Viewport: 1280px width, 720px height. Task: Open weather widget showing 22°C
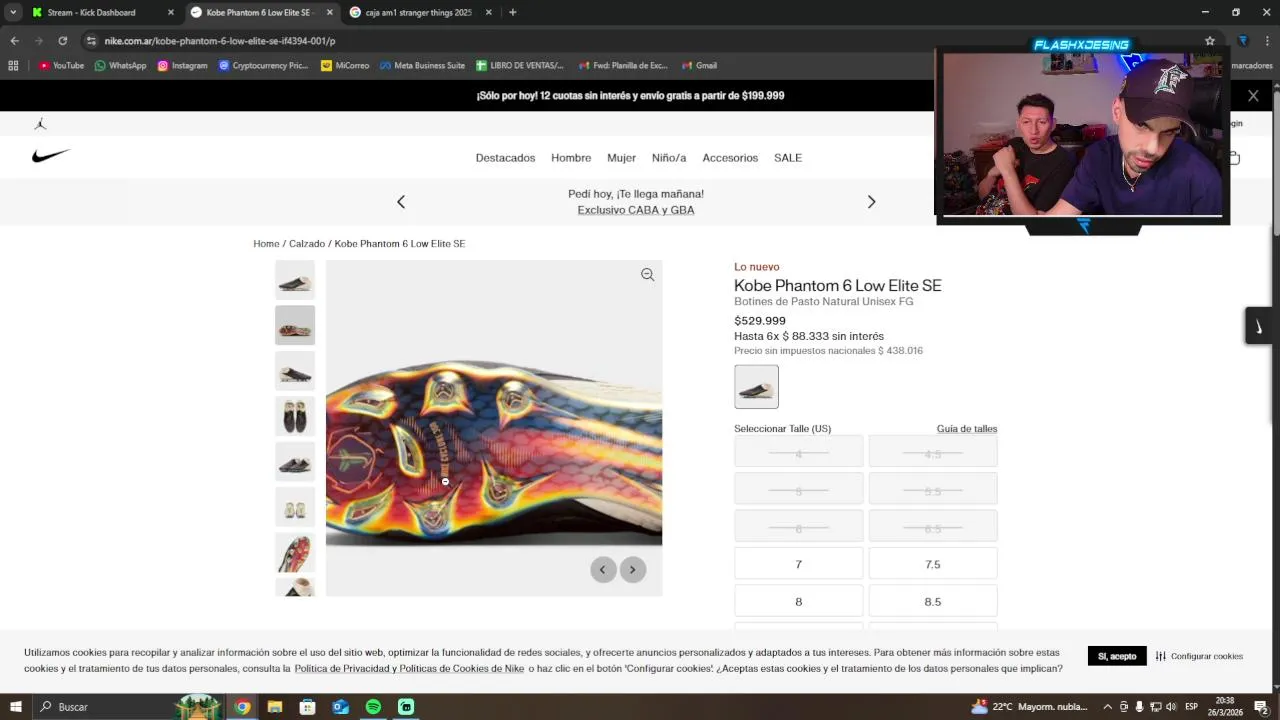click(1029, 707)
